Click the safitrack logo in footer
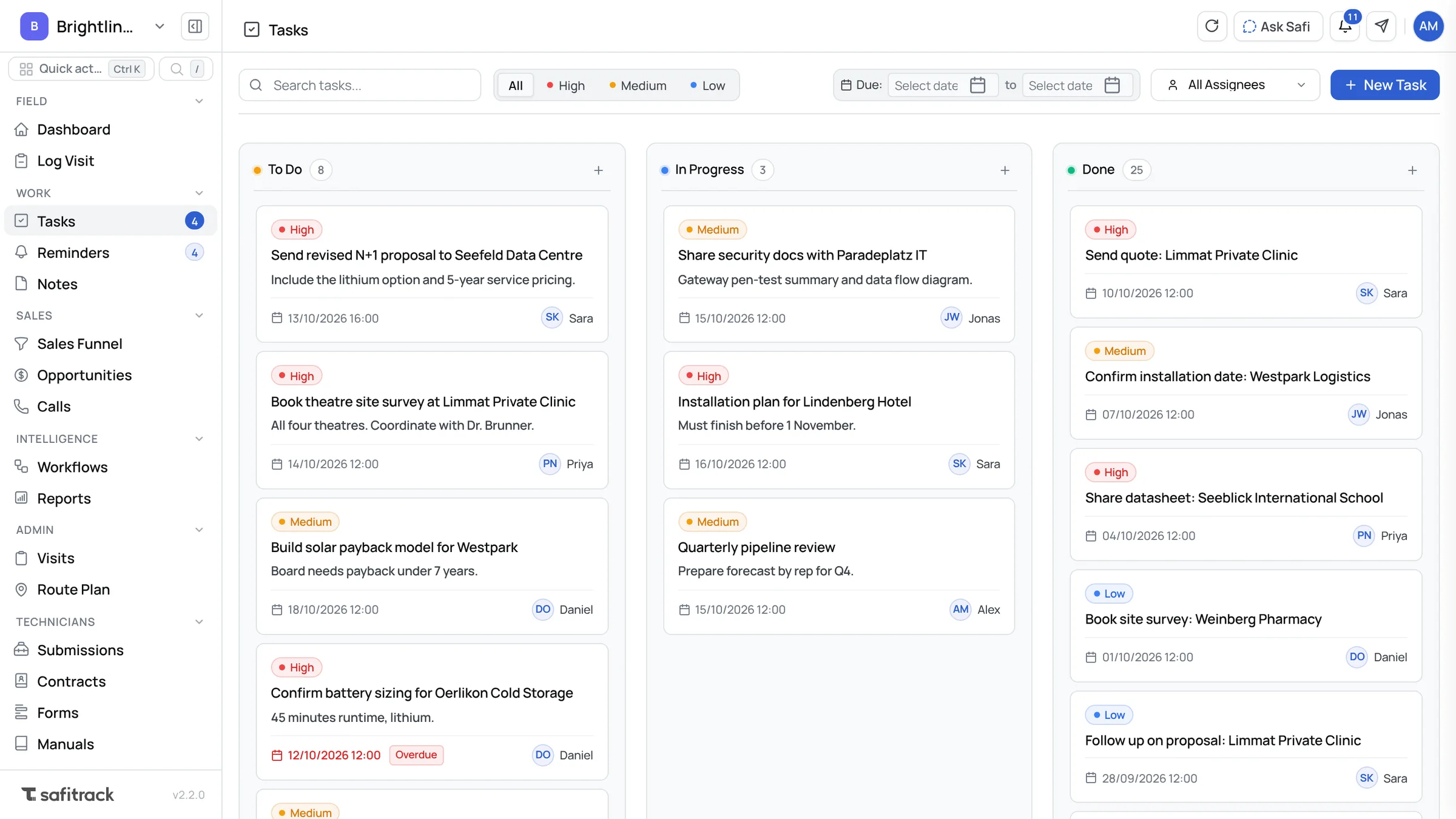Screen dimensions: 1456x819 point(67,794)
